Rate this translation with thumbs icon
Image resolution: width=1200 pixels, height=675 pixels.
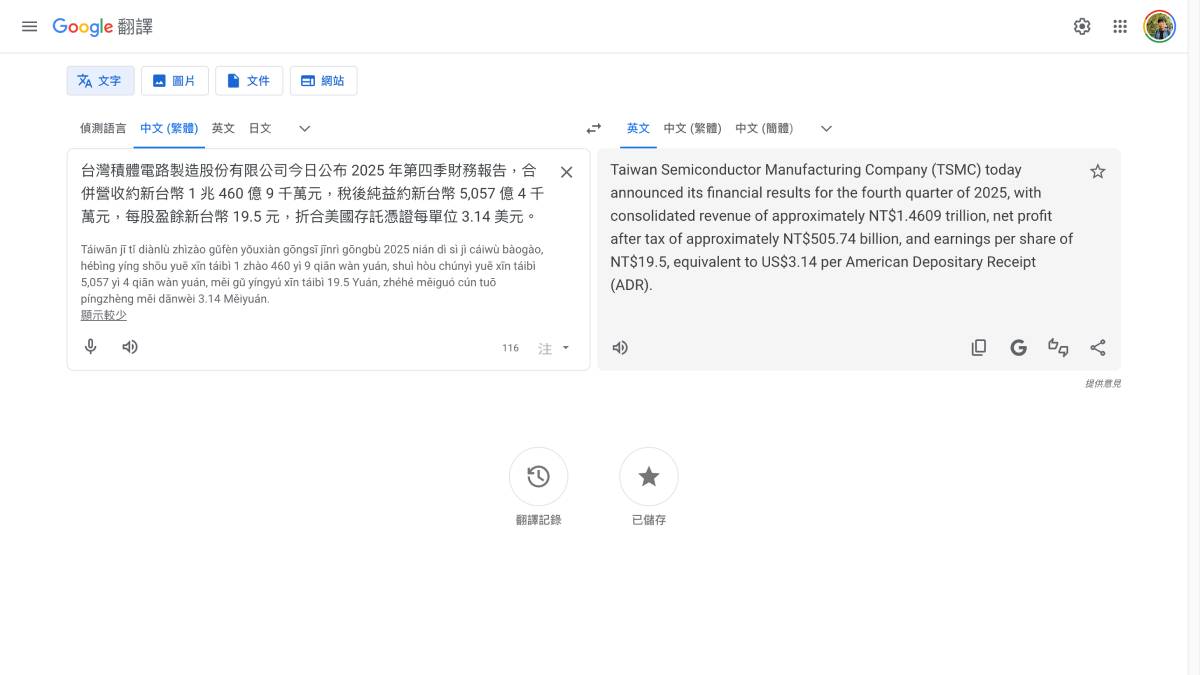(1058, 348)
